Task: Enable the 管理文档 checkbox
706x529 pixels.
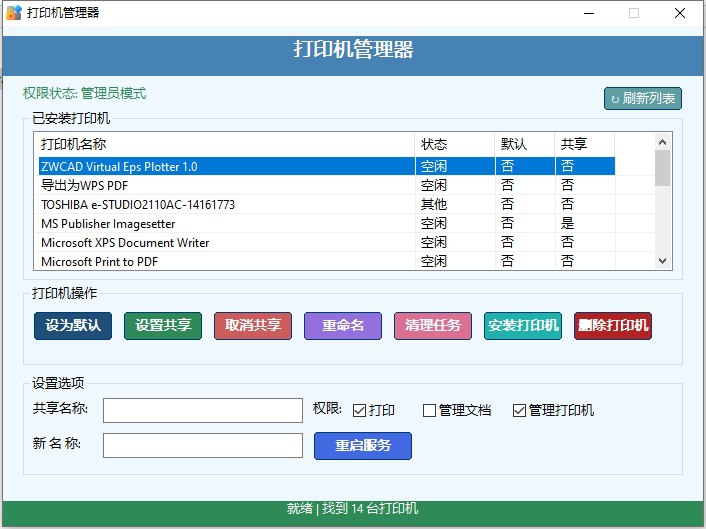Action: (430, 410)
